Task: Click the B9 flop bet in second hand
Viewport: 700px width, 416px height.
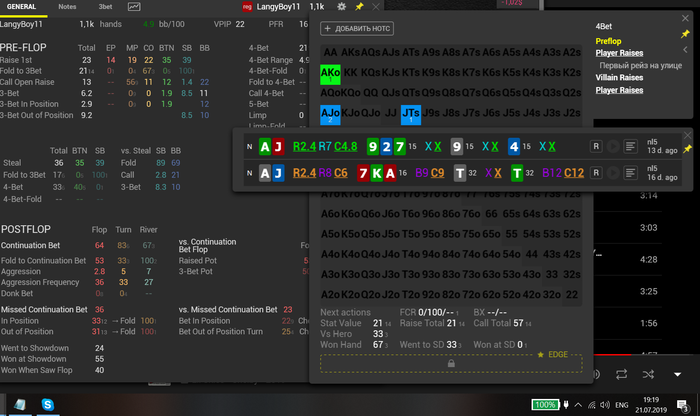Action: tap(421, 173)
